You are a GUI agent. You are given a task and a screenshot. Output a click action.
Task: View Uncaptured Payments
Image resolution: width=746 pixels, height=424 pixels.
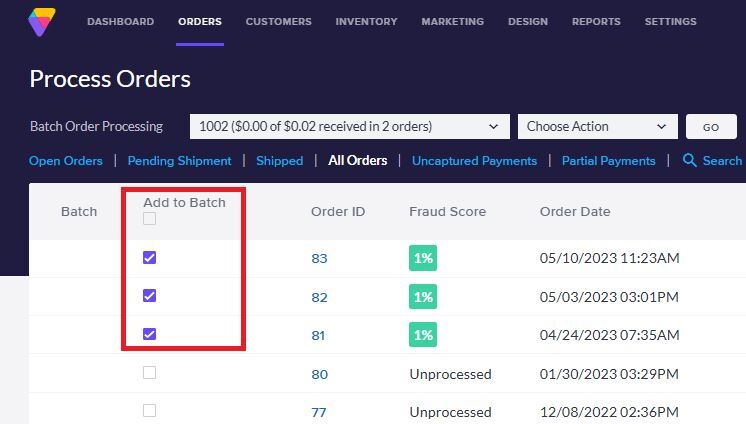point(474,161)
